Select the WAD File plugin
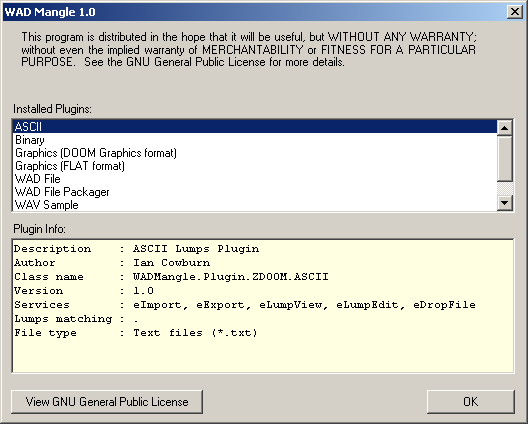This screenshot has width=528, height=424. coord(255,179)
